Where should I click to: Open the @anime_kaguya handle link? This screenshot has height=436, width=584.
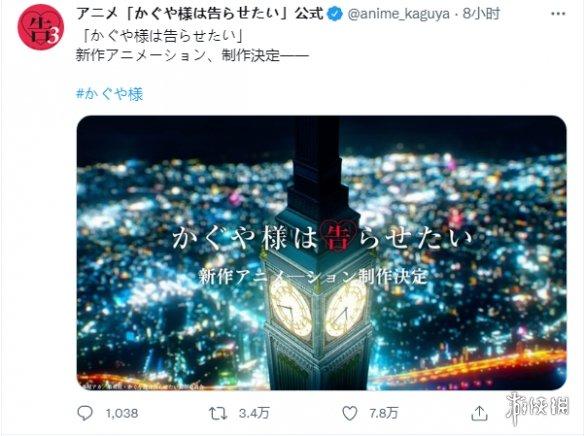click(399, 14)
